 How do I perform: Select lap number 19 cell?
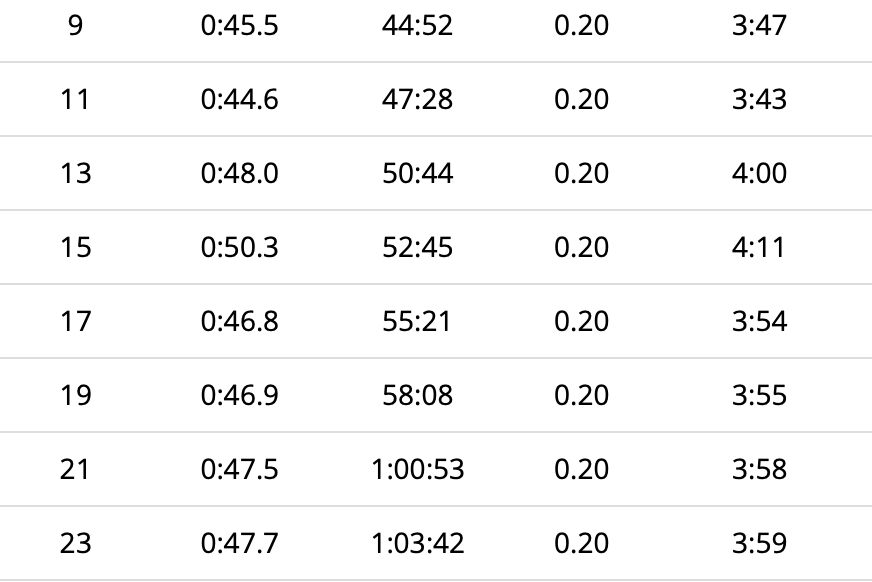coord(75,395)
